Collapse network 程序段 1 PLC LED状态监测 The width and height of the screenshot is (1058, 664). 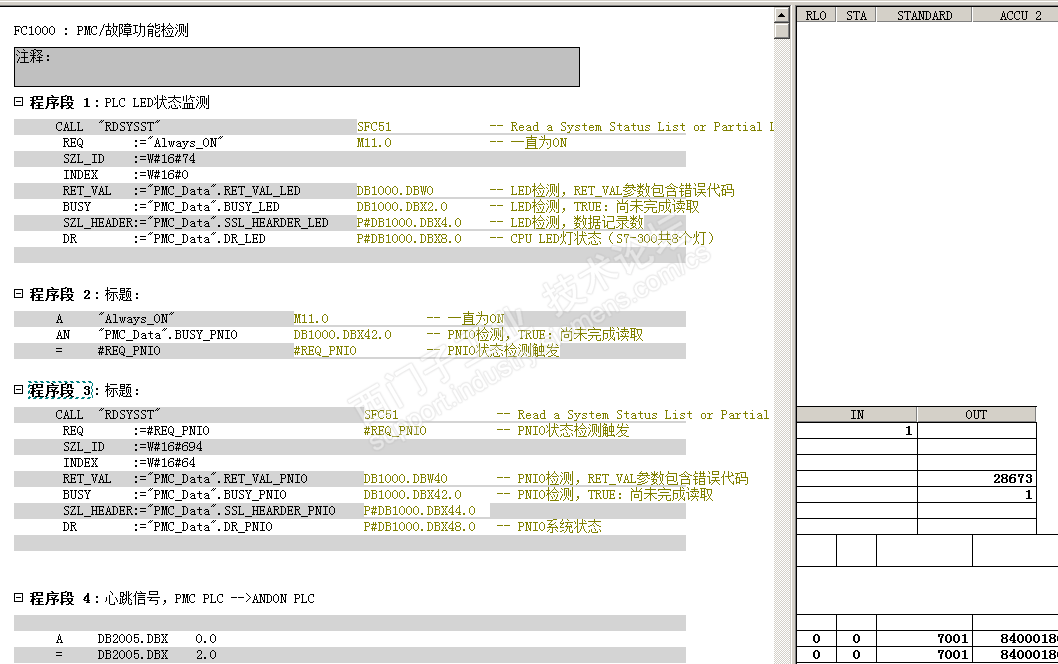19,102
